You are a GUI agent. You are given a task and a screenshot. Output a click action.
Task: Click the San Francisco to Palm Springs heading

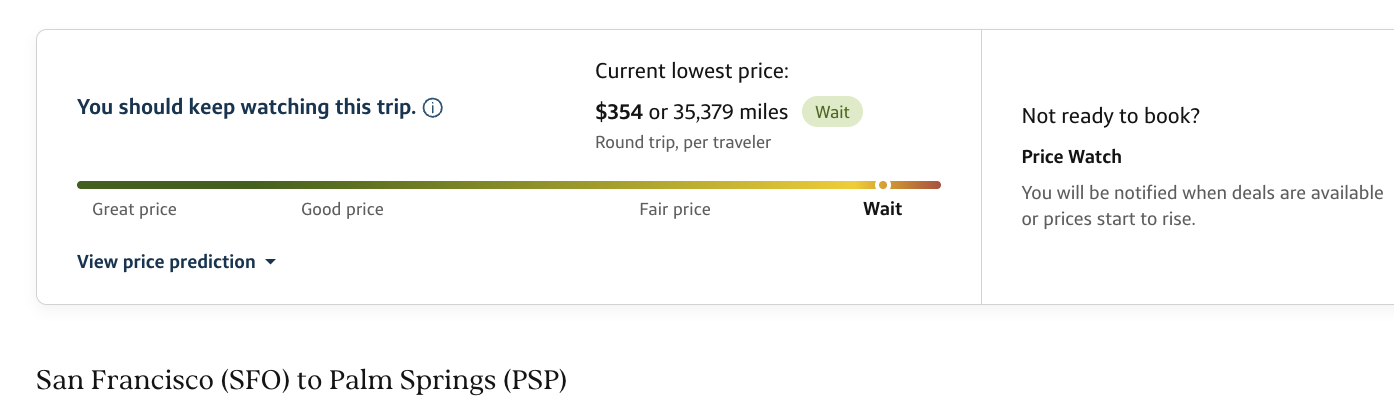(301, 381)
